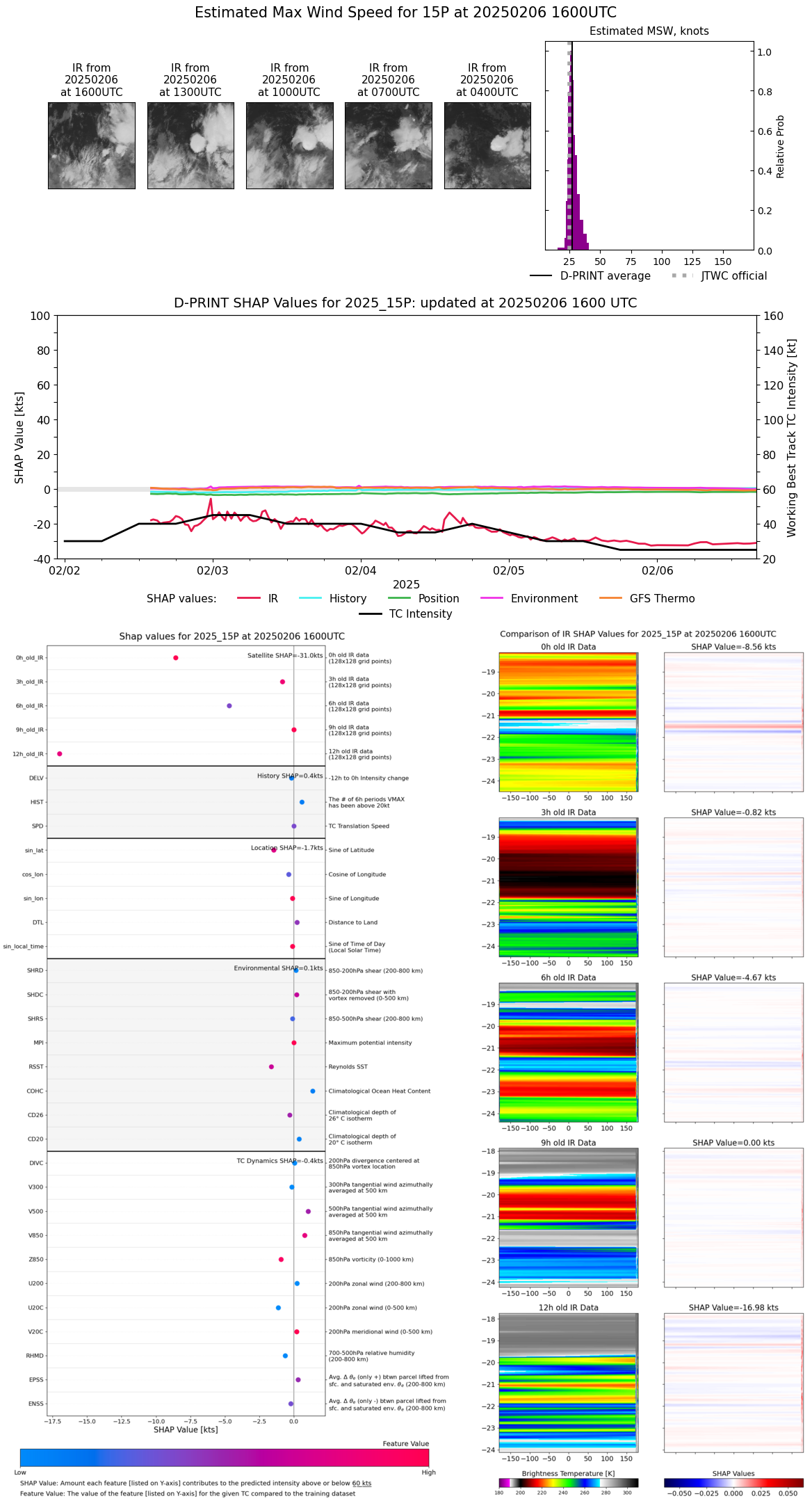
Task: Click the SHAP Values red-blue colorbar
Action: click(x=733, y=1482)
